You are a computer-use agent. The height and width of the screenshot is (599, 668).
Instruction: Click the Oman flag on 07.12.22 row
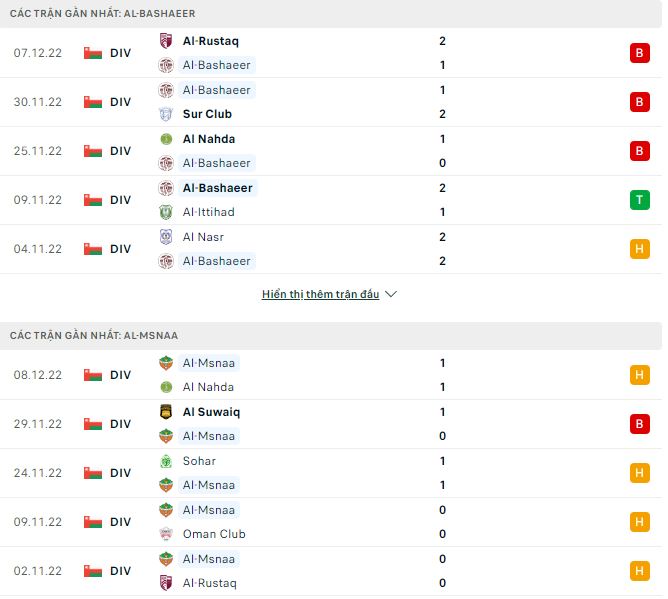[93, 53]
